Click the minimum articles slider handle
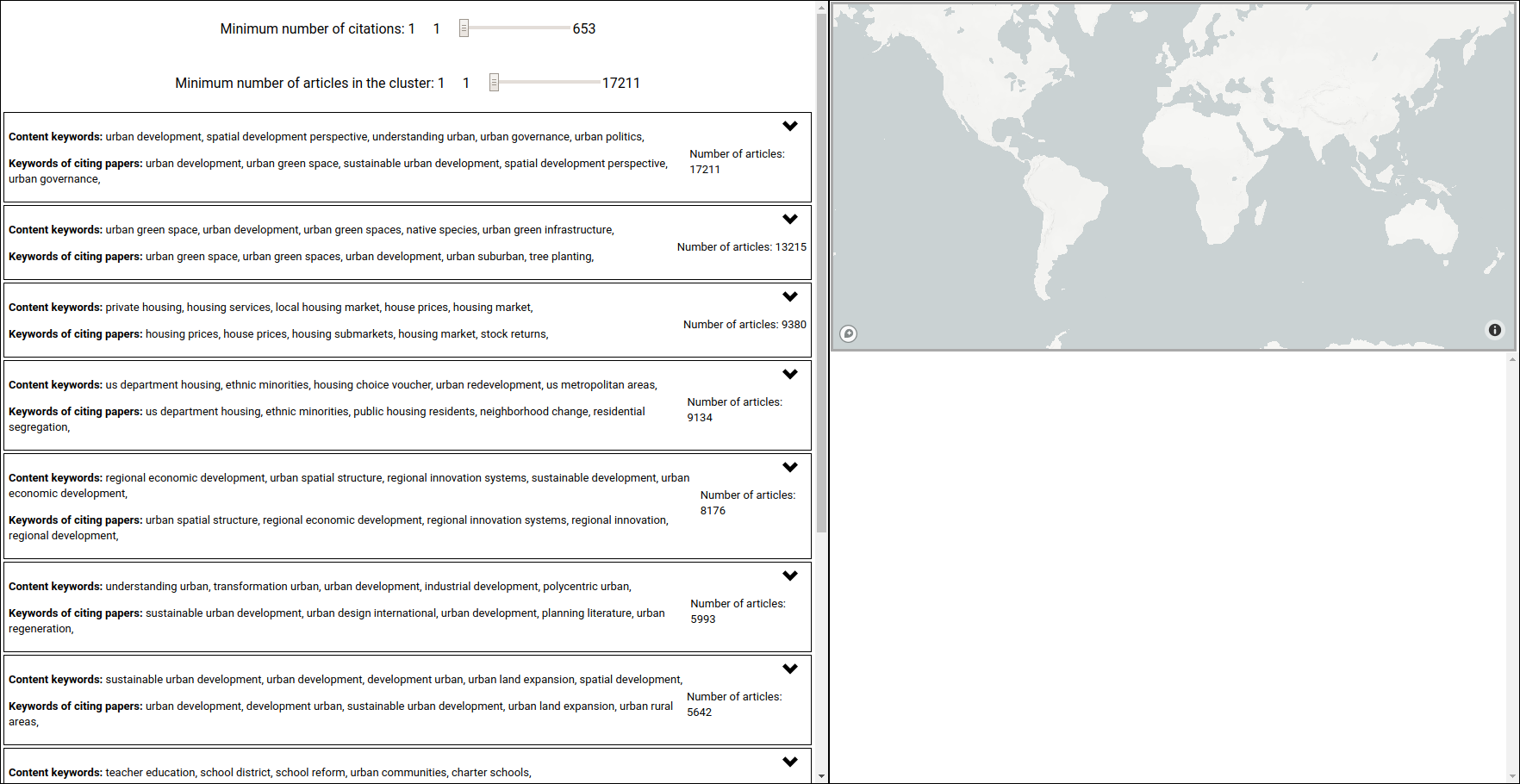The width and height of the screenshot is (1520, 784). (x=493, y=82)
